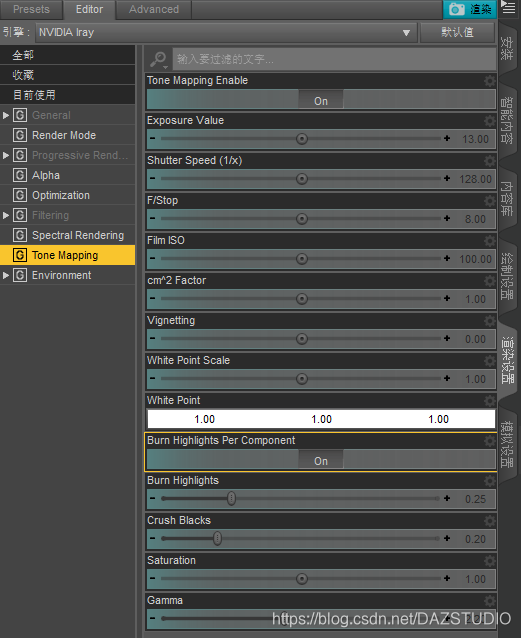
Task: Switch to the Advanced tab
Action: (x=154, y=9)
